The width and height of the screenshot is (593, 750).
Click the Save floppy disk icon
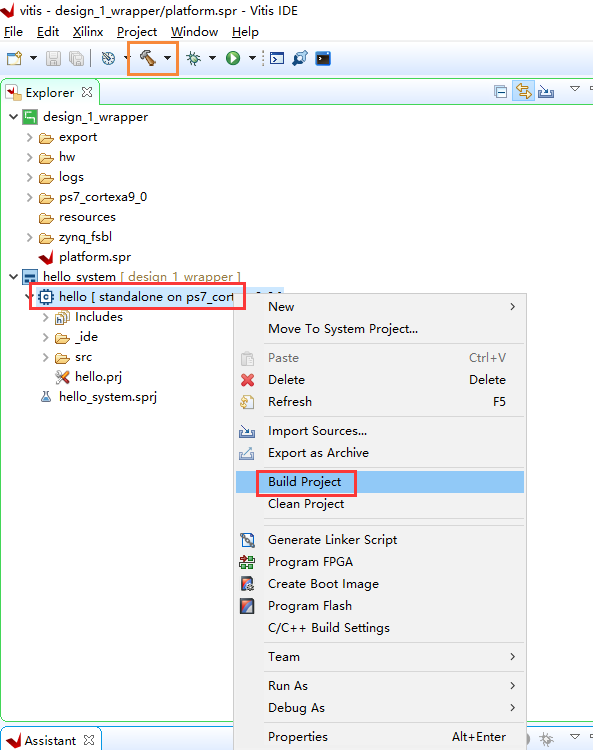pyautogui.click(x=53, y=58)
